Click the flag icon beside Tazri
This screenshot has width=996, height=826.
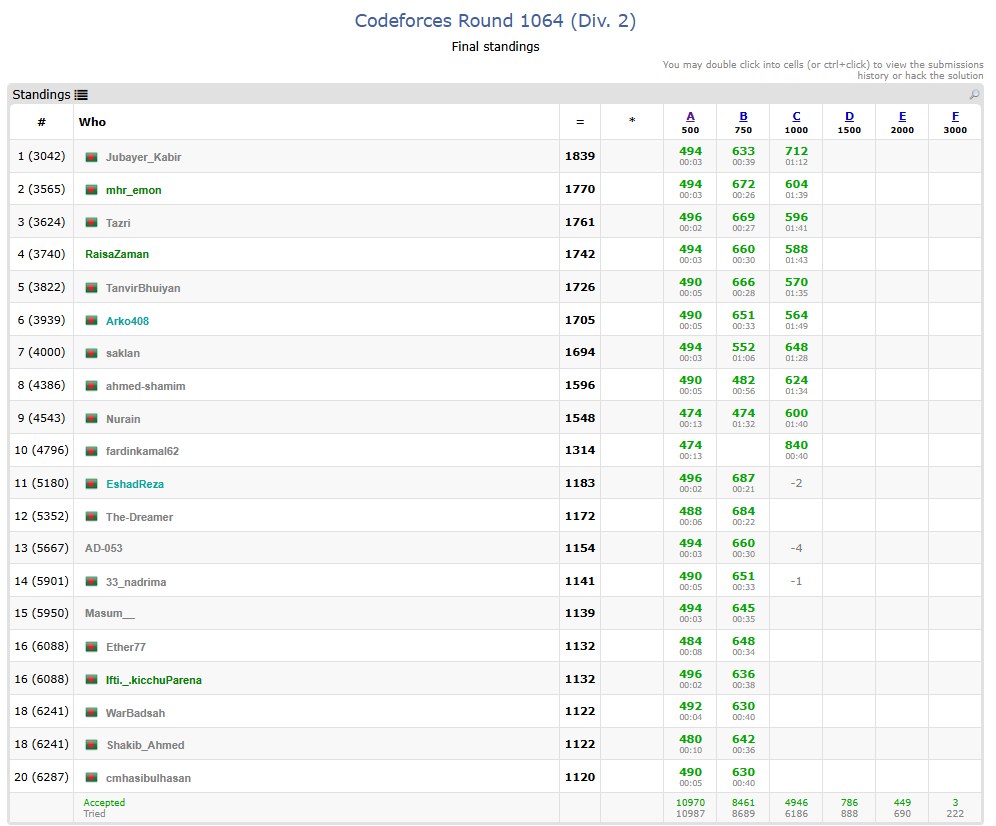pos(91,222)
